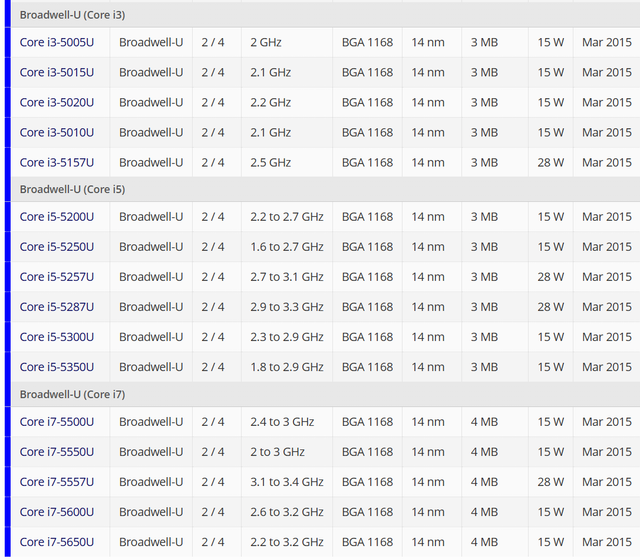Open the Core i5-5300U processor link
Screen dimensions: 640x560
pos(57,337)
